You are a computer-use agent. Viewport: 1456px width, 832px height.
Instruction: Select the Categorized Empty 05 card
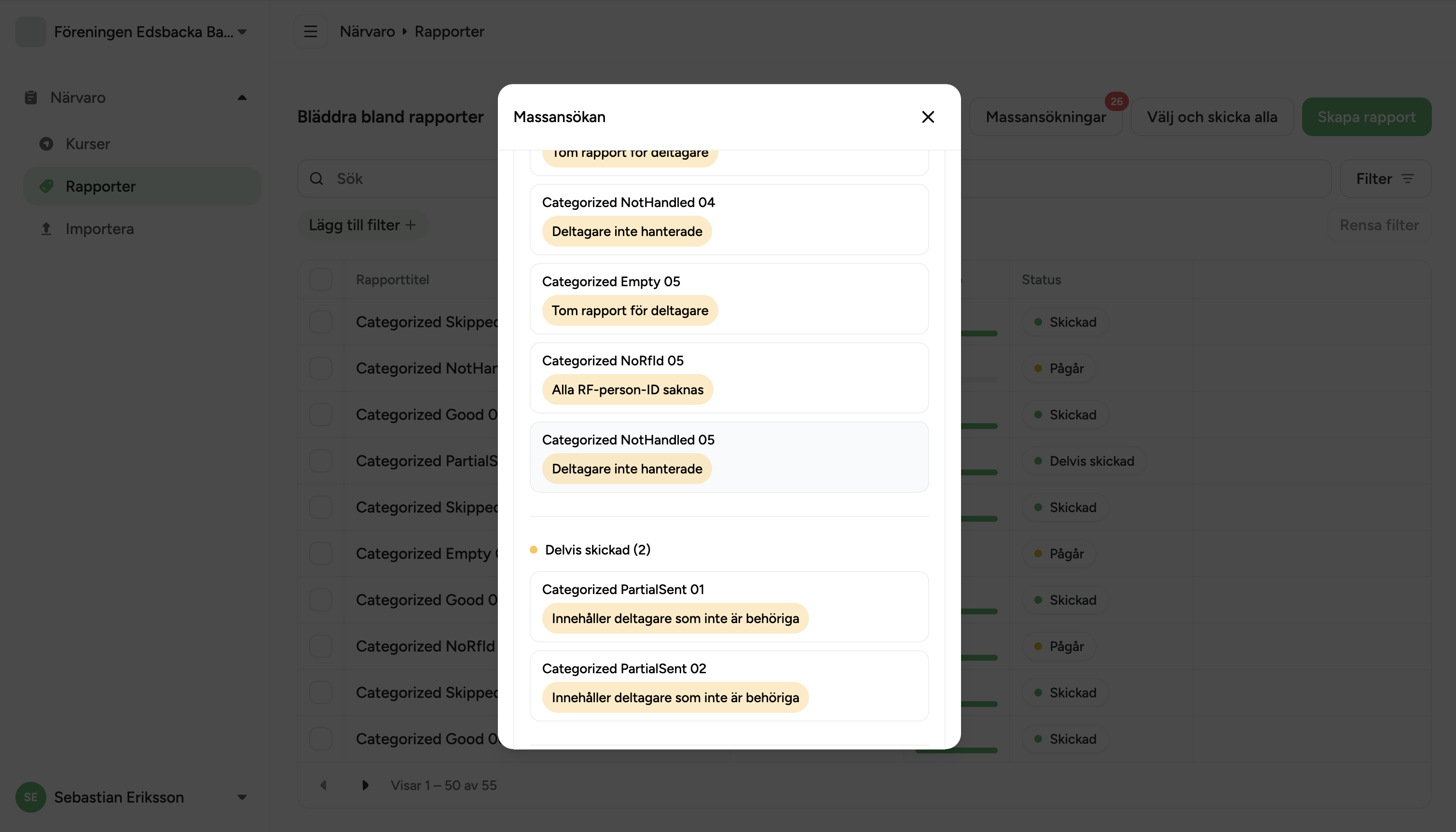(729, 299)
